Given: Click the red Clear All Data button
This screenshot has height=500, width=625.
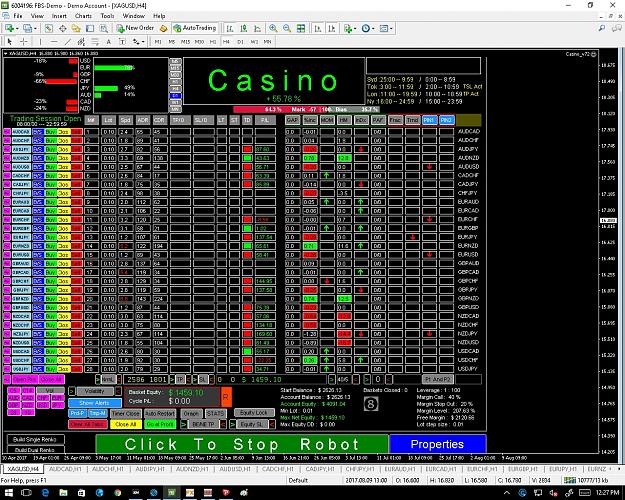Looking at the screenshot, I should coord(87,424).
